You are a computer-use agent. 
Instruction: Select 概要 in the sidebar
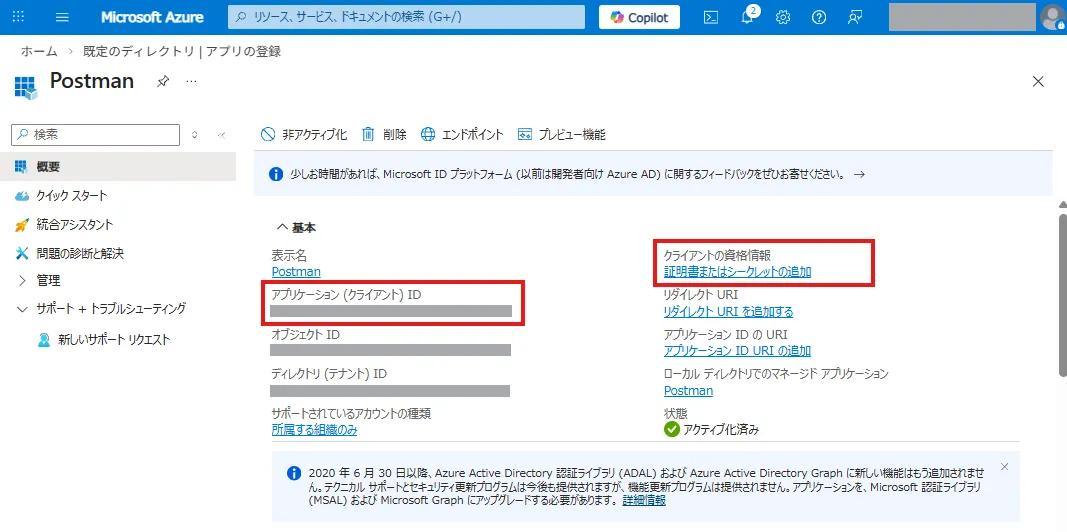[x=118, y=167]
